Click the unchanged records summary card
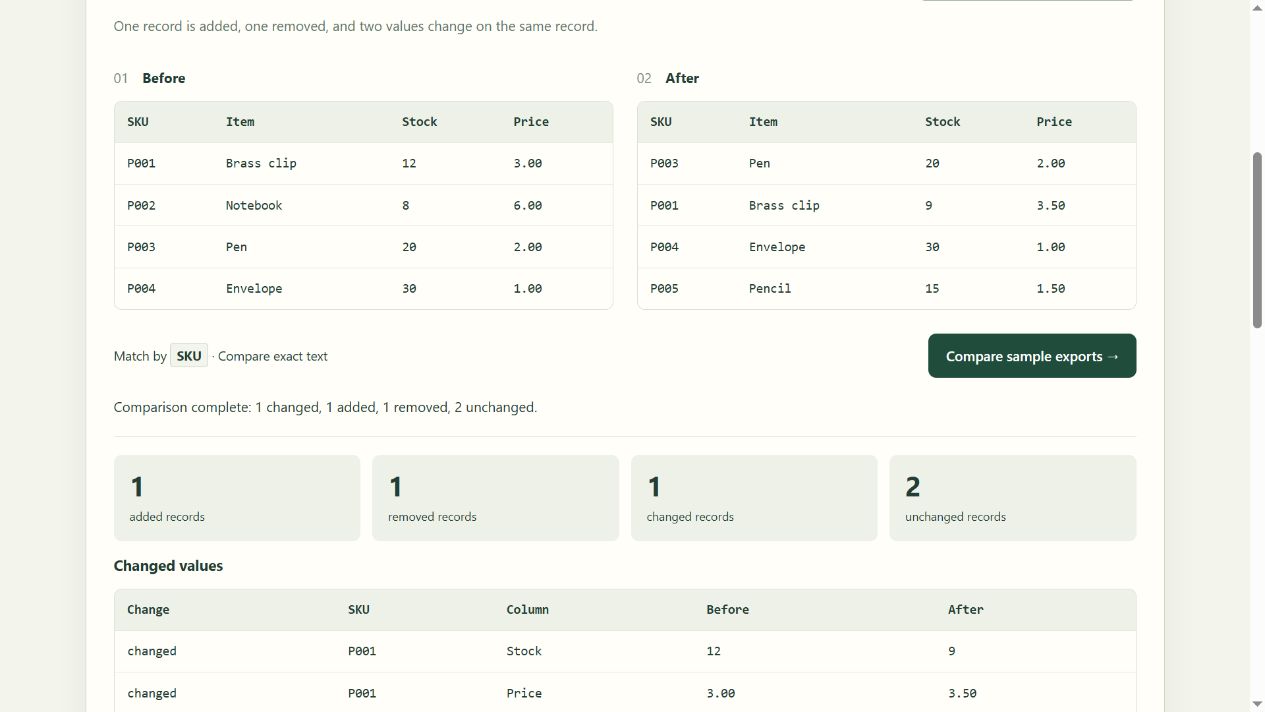Screen dimensions: 1265x712 tap(1013, 498)
